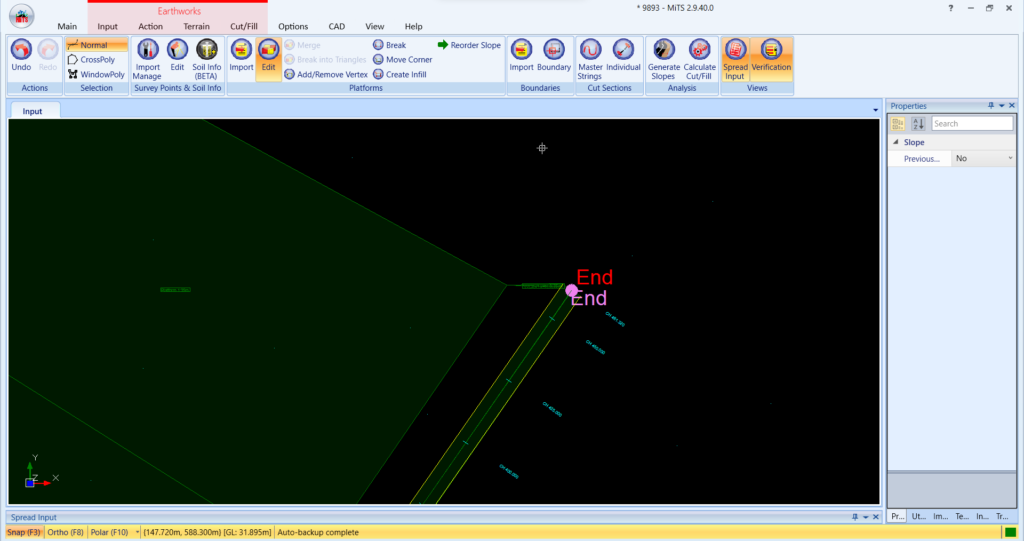The image size is (1024, 541).
Task: Switch properties to categorized view
Action: click(898, 123)
